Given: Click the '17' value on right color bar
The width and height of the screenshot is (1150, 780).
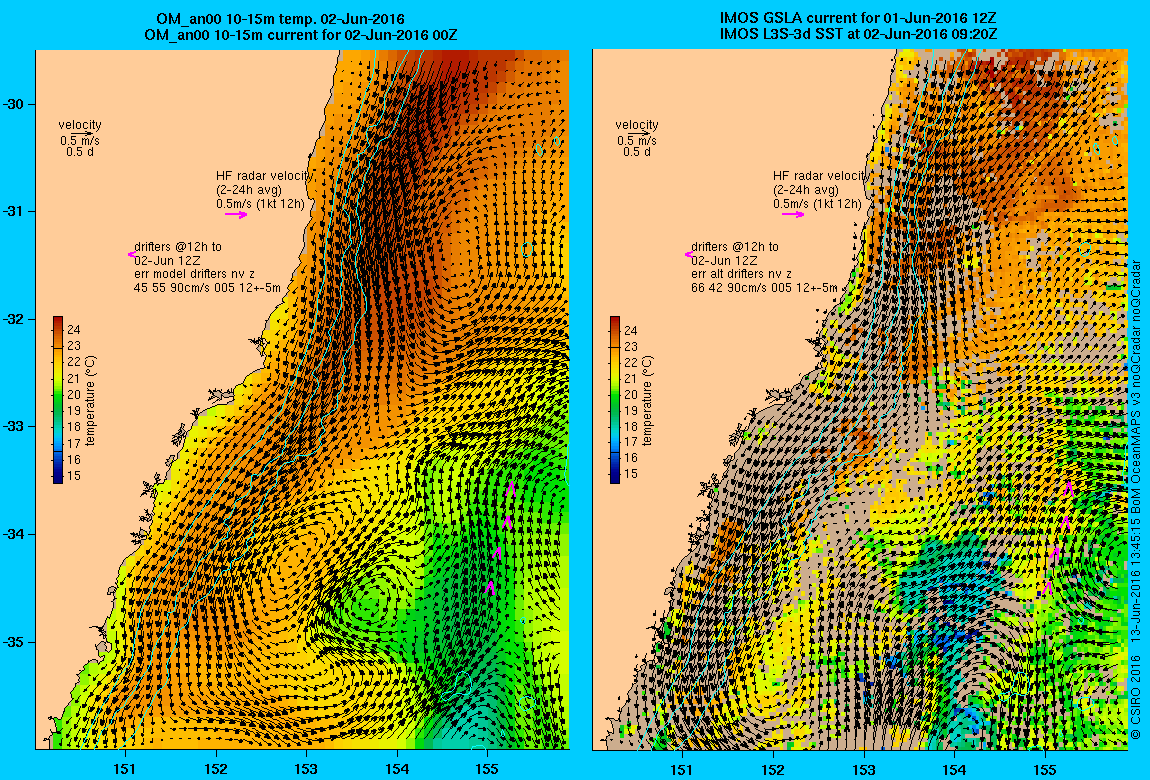Looking at the screenshot, I should 631,442.
